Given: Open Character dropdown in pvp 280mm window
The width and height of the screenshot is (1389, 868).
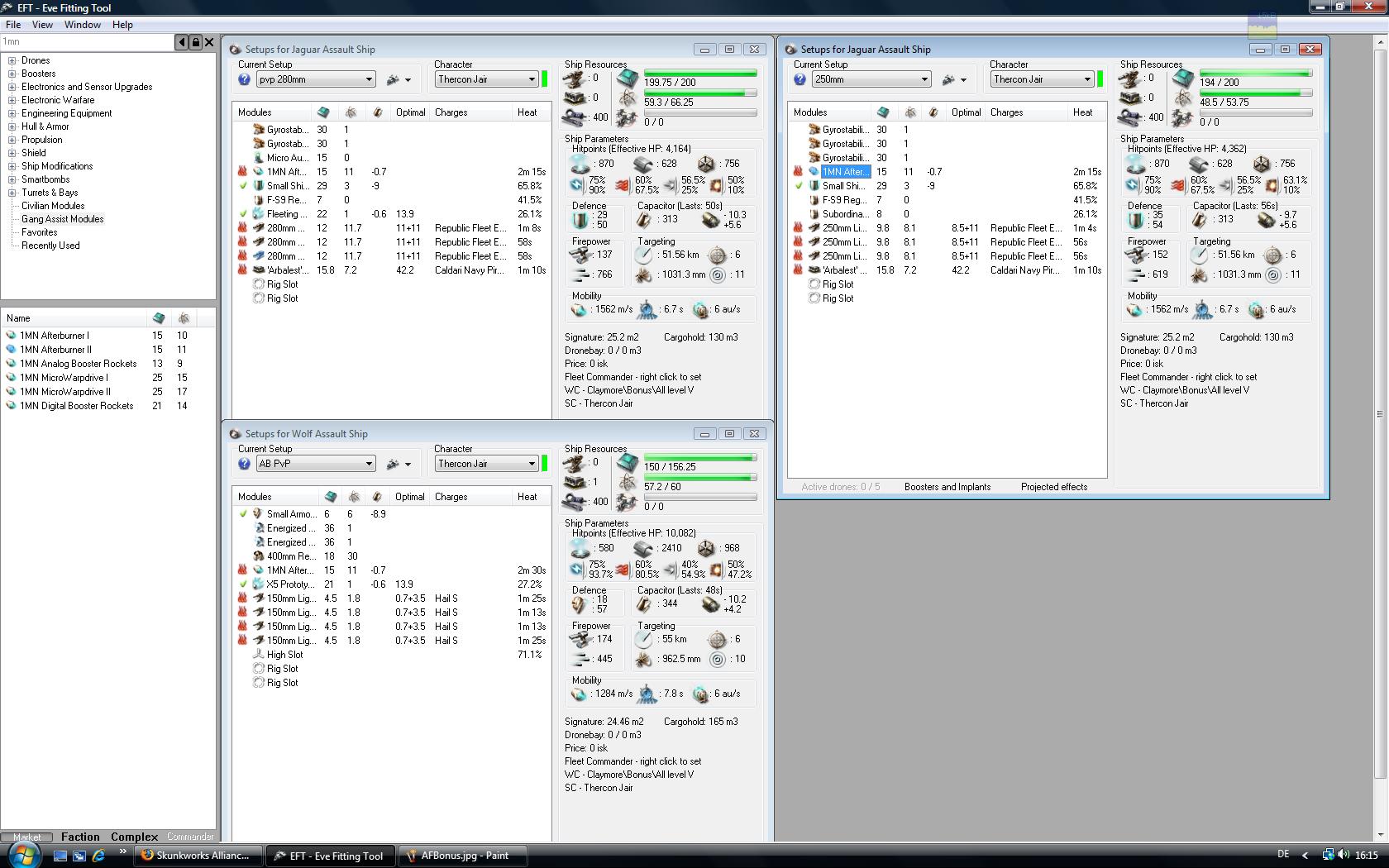Looking at the screenshot, I should click(487, 79).
